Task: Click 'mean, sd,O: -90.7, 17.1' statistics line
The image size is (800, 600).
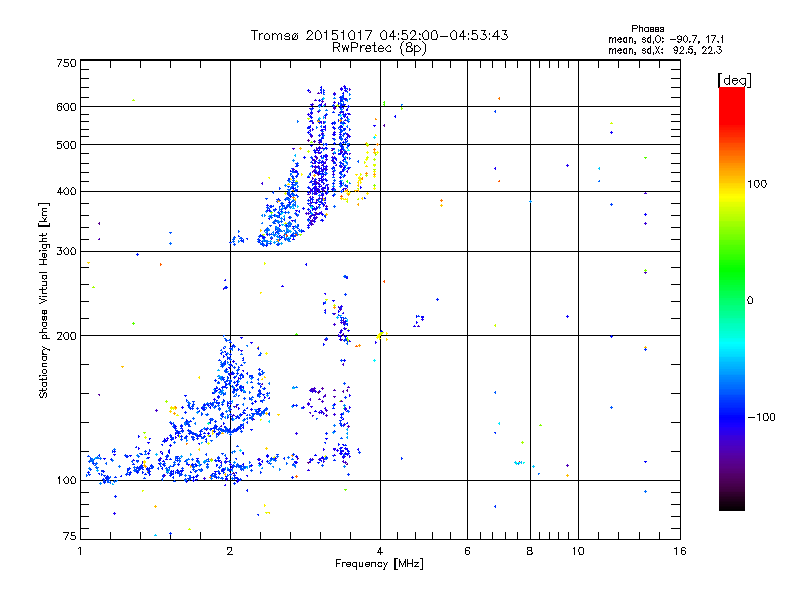Action: 666,39
